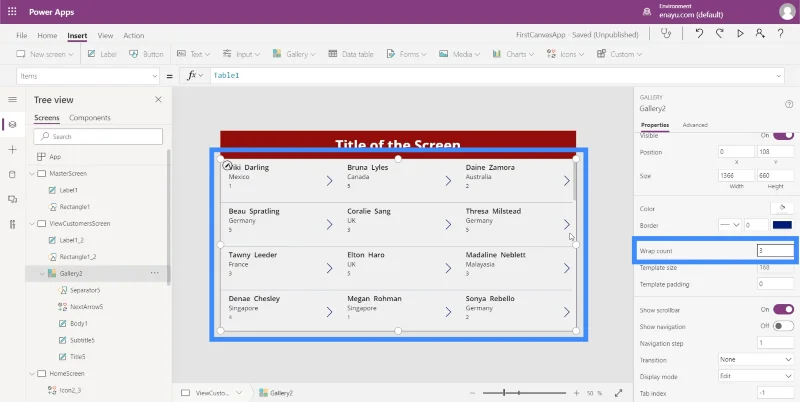Image resolution: width=800 pixels, height=402 pixels.
Task: Open the Color fill picker
Action: point(782,208)
